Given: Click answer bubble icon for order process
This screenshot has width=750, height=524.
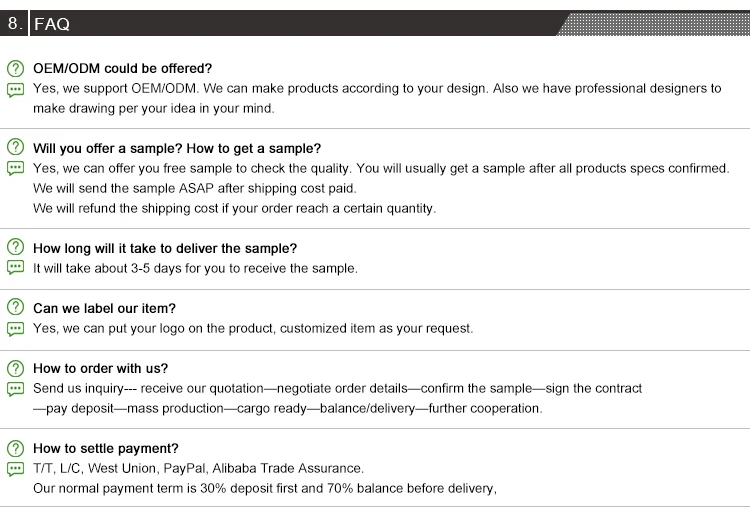Looking at the screenshot, I should coord(15,388).
